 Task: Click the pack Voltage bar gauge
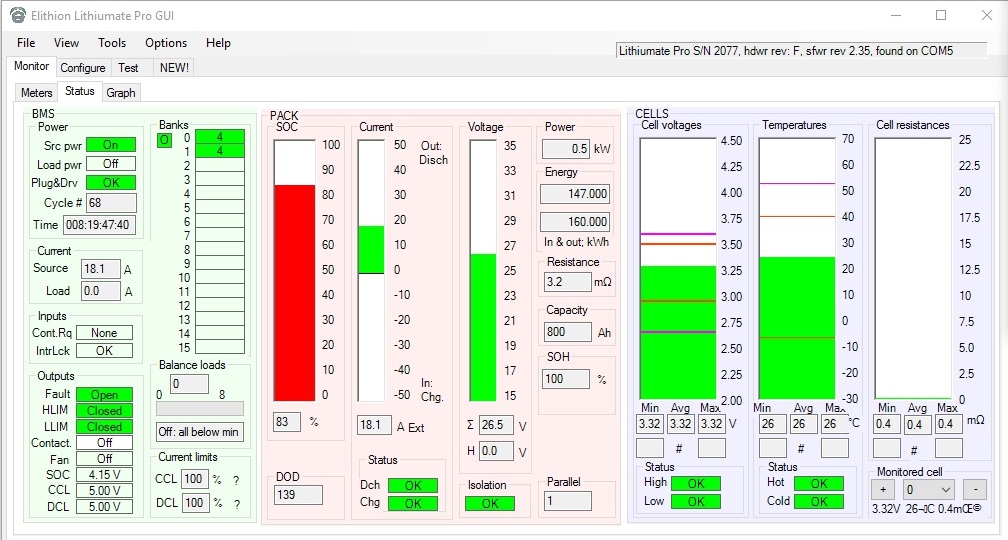[483, 271]
